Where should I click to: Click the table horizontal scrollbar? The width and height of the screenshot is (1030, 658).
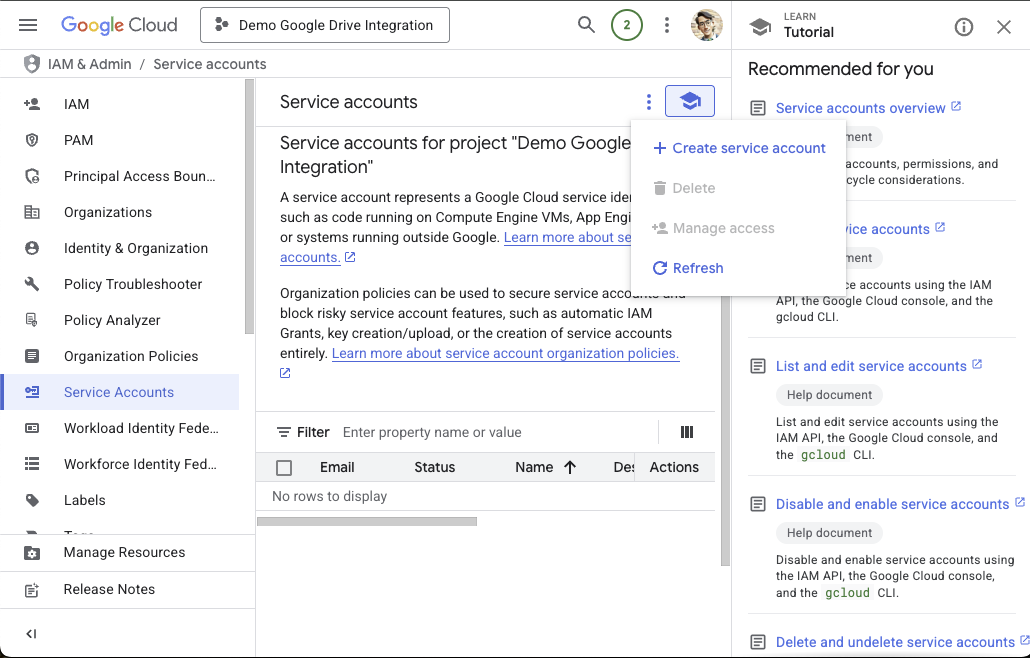point(367,521)
